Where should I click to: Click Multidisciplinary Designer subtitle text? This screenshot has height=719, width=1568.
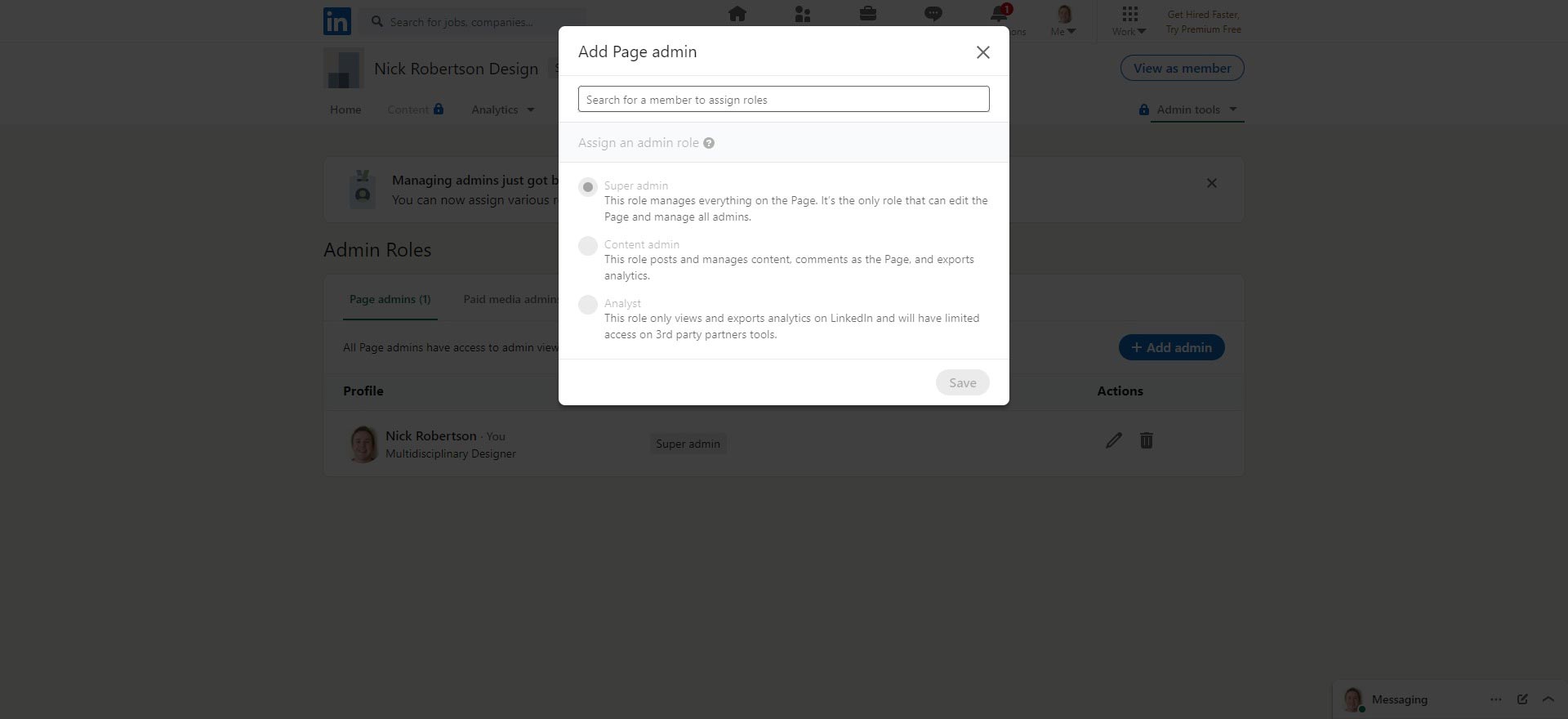pos(451,453)
